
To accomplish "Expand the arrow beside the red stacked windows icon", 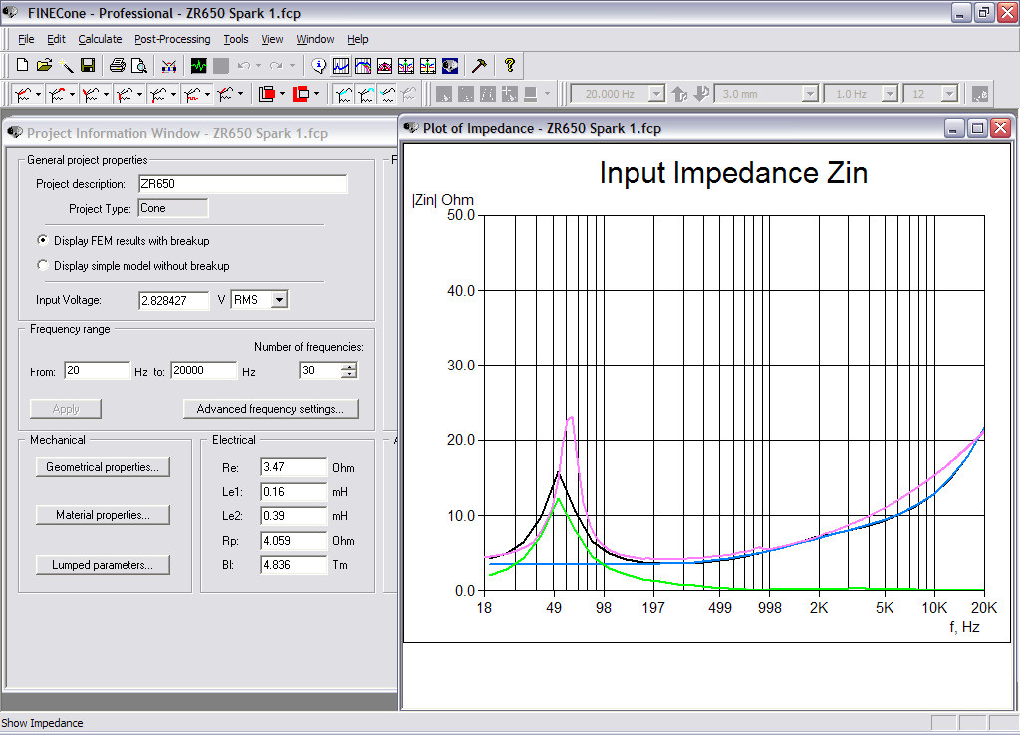I will point(282,94).
